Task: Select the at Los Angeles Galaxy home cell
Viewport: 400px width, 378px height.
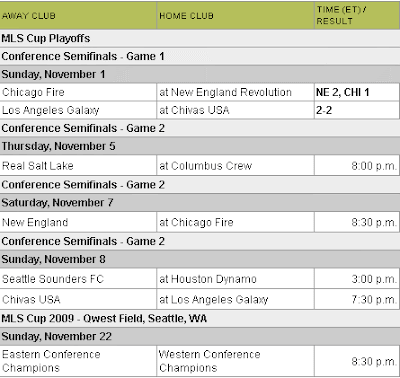Action: 235,300
